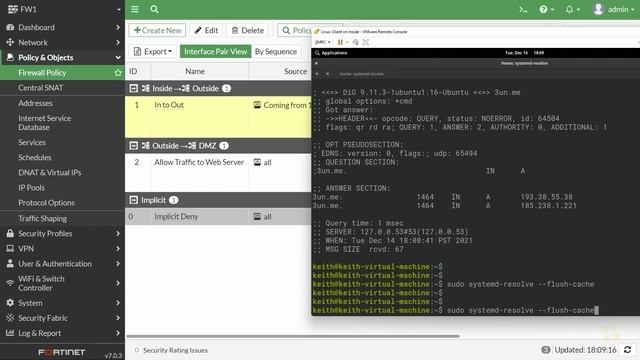Open the notifications bell menu
This screenshot has height=360, width=640.
(572, 9)
